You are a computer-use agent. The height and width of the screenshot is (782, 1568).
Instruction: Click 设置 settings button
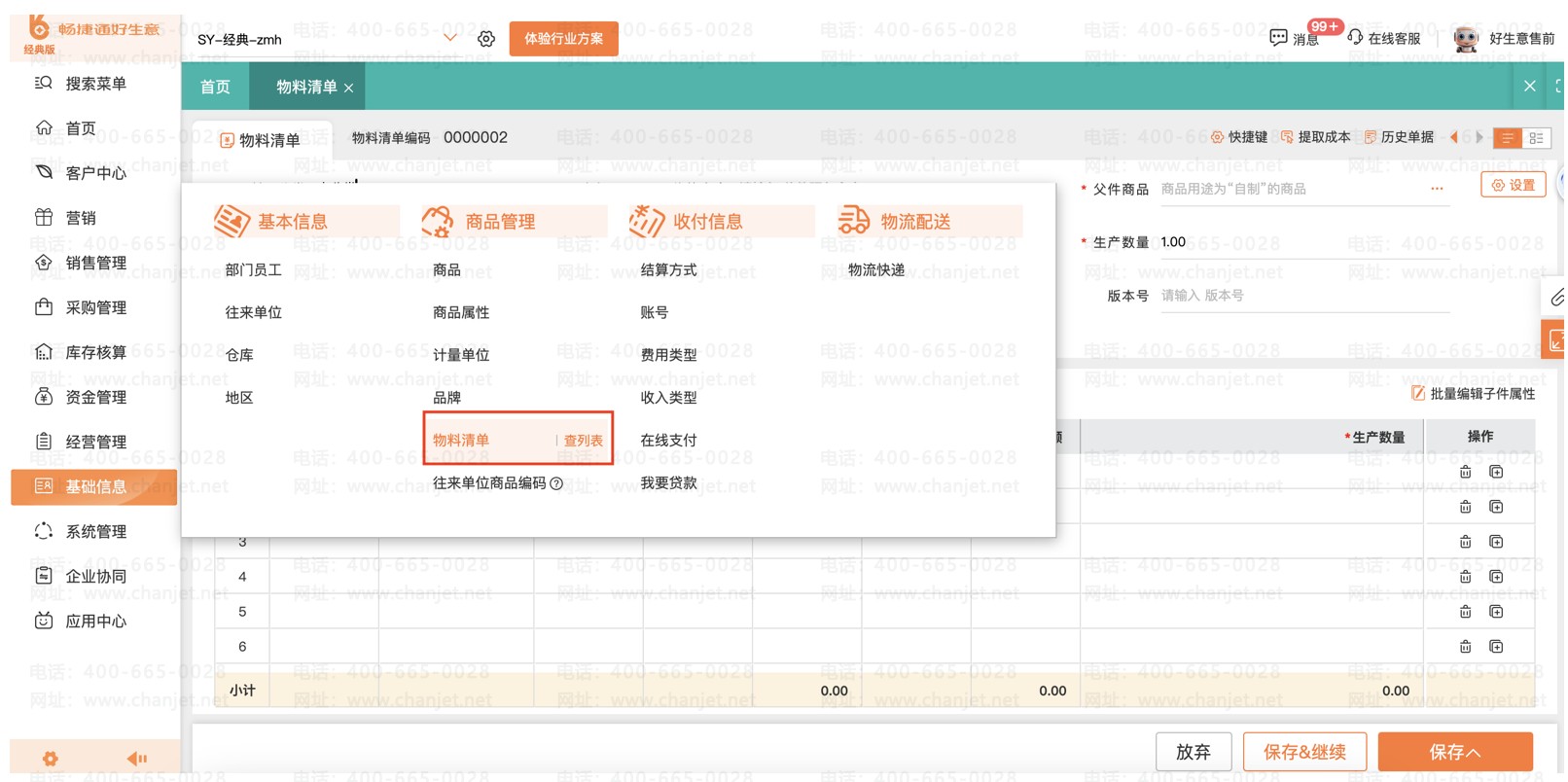pyautogui.click(x=1513, y=185)
